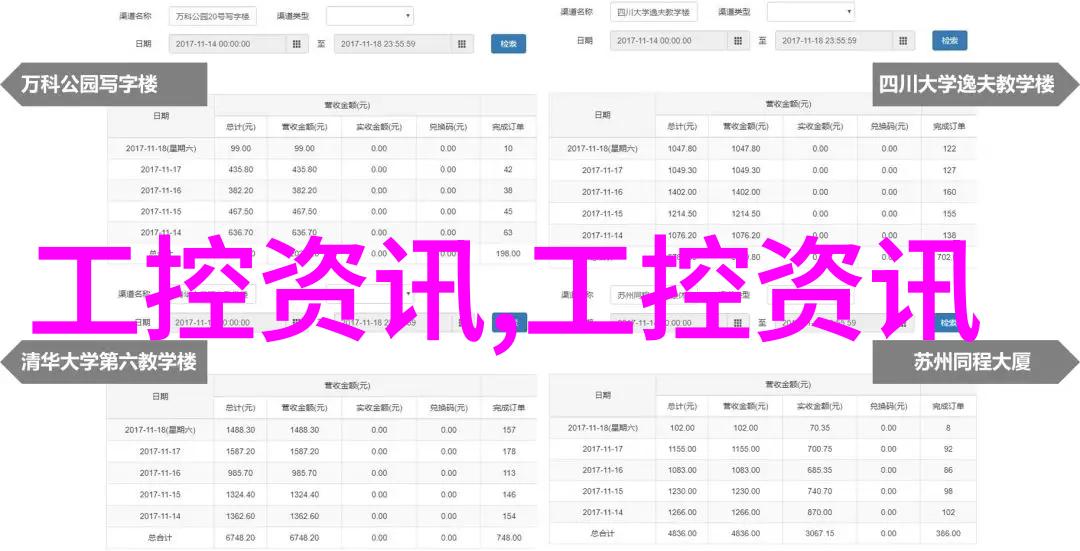Screen dimensions: 1080x551
Task: Click order count 178 in 清华大学第六教学楼 table
Action: [x=508, y=451]
